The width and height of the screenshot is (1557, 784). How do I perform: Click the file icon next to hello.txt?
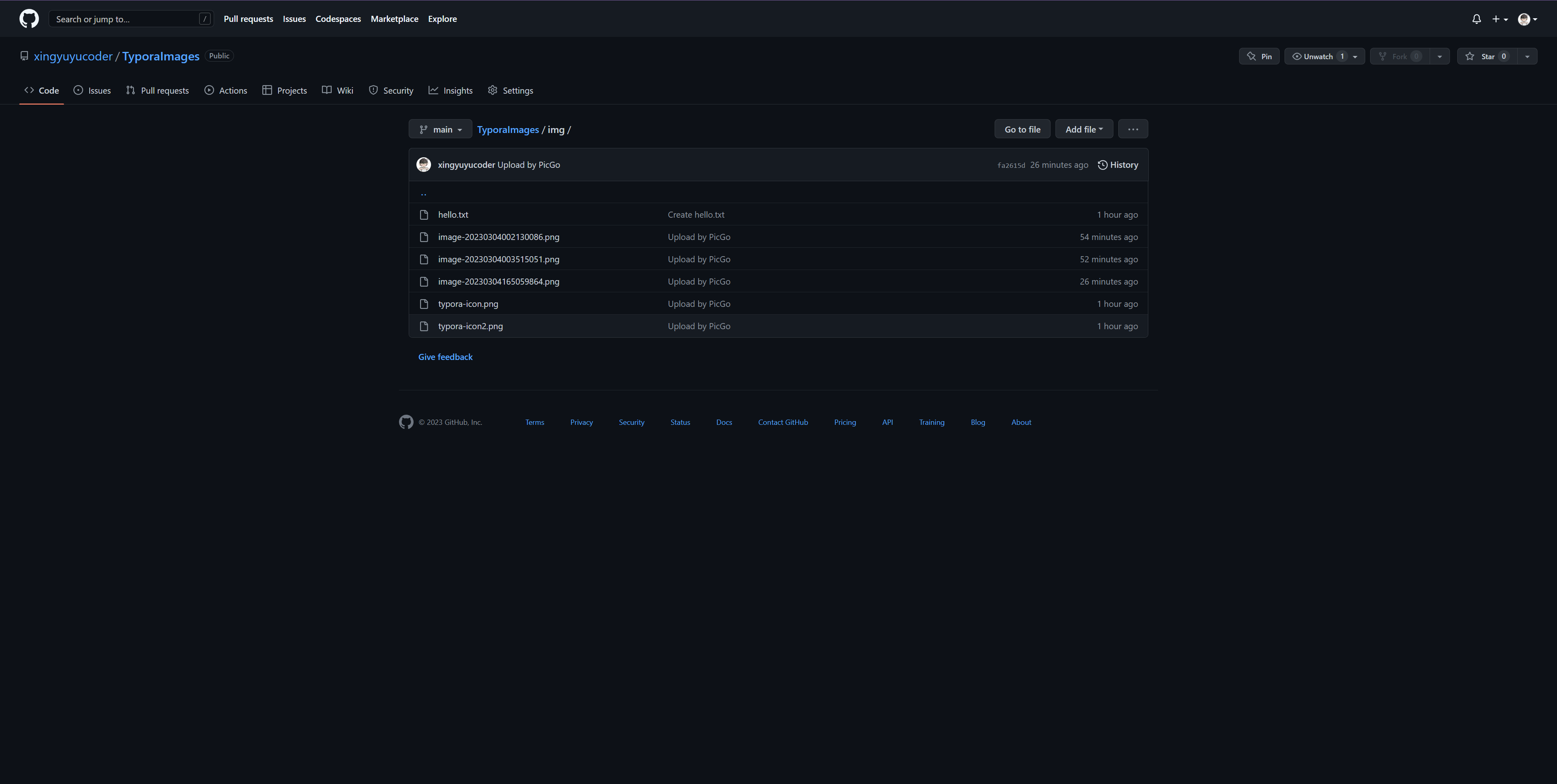pos(424,214)
